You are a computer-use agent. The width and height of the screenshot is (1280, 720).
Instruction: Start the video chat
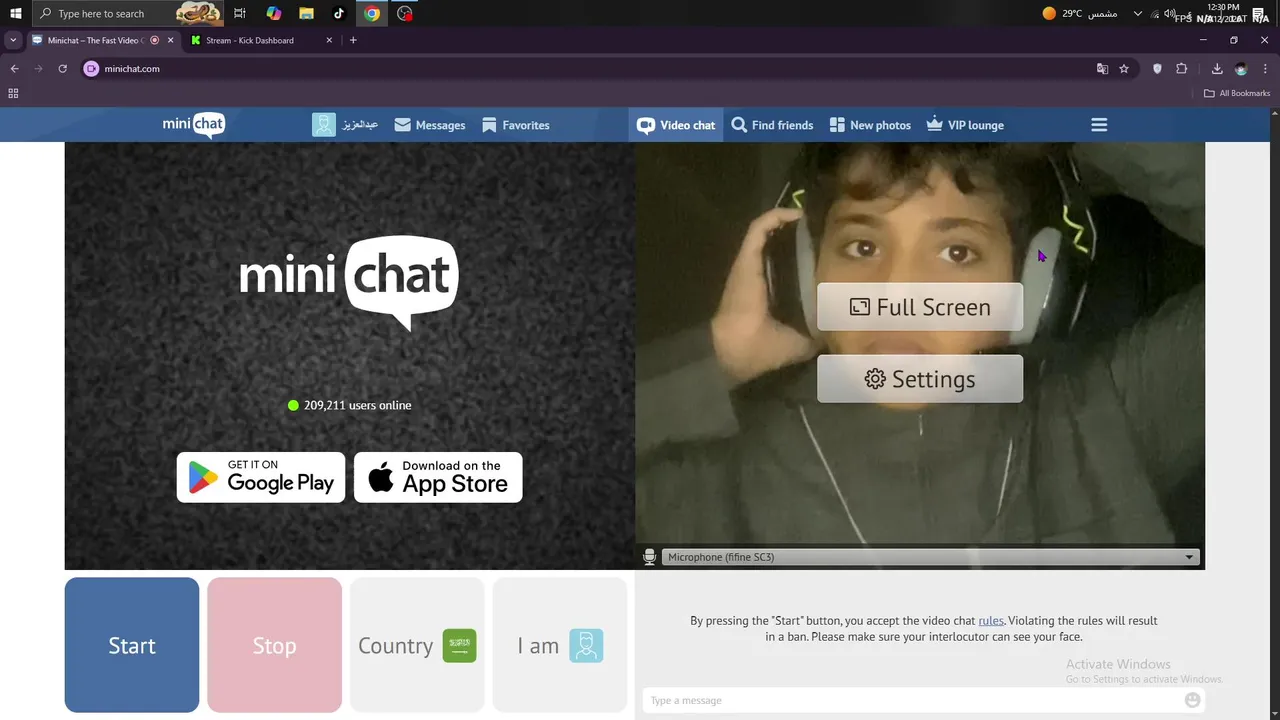pos(132,645)
